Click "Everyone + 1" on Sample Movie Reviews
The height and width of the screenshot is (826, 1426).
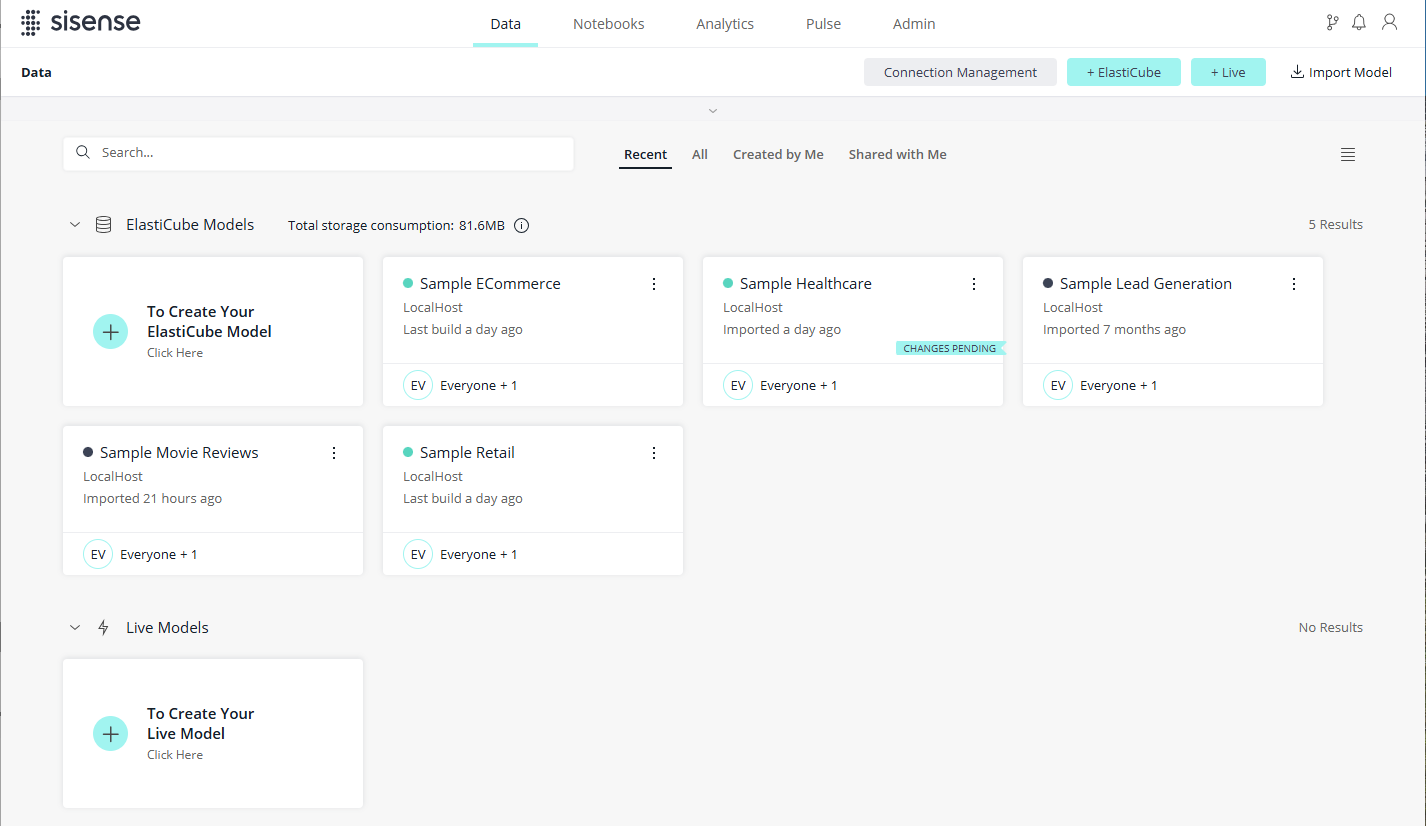tap(159, 555)
